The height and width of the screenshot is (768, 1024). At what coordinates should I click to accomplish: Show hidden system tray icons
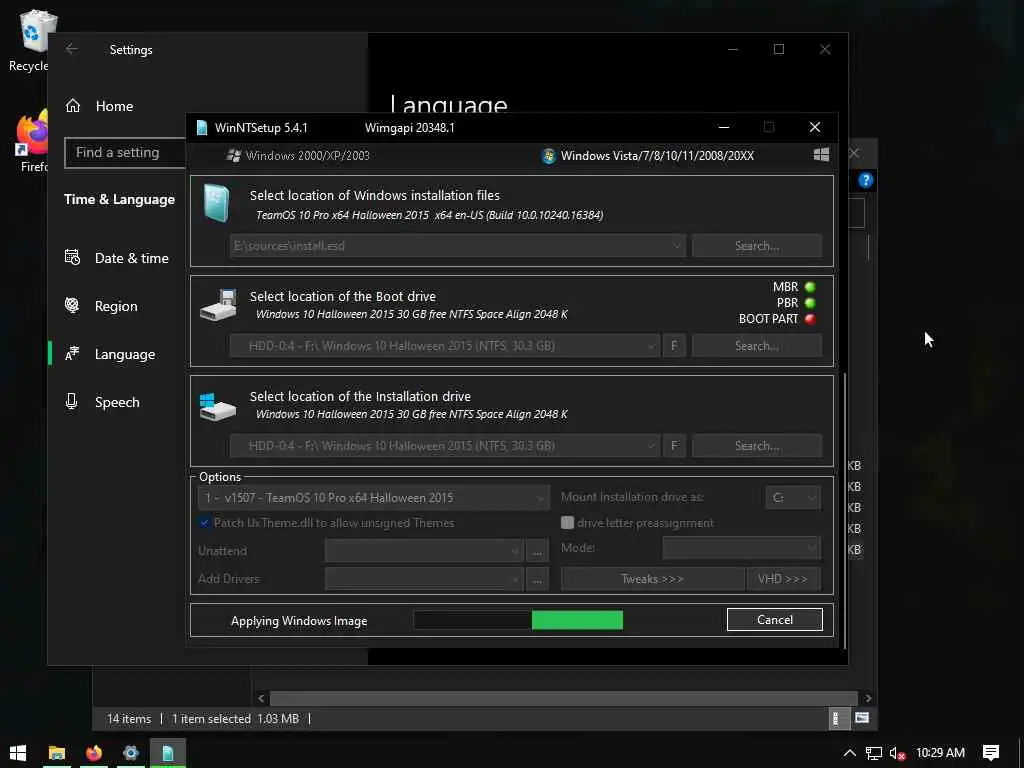pos(849,753)
